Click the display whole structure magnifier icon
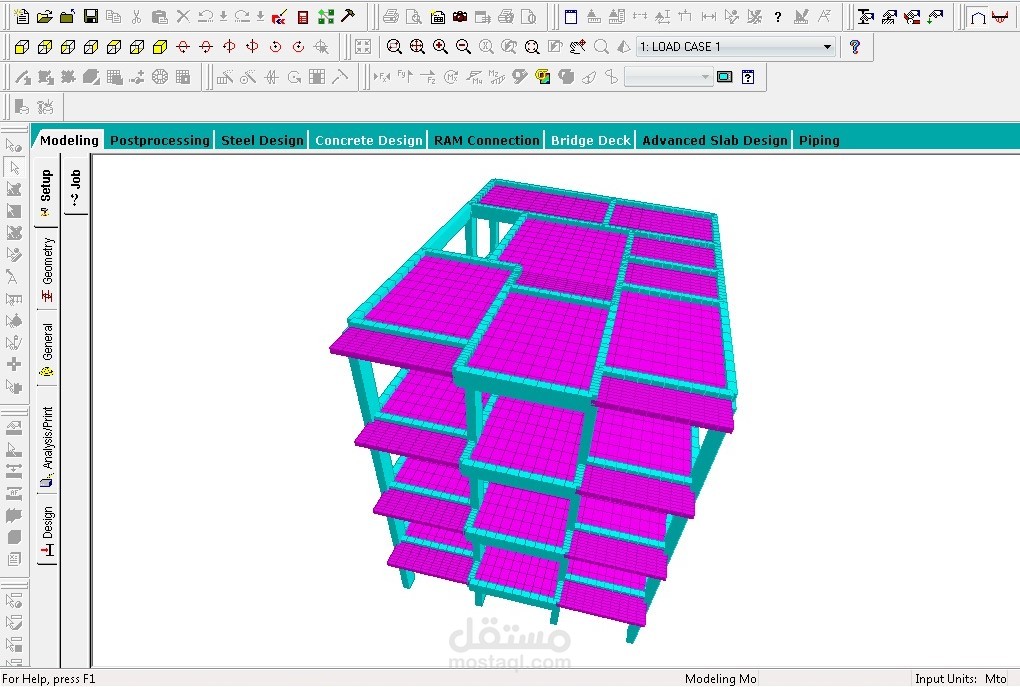The image size is (1020, 687). (x=532, y=47)
